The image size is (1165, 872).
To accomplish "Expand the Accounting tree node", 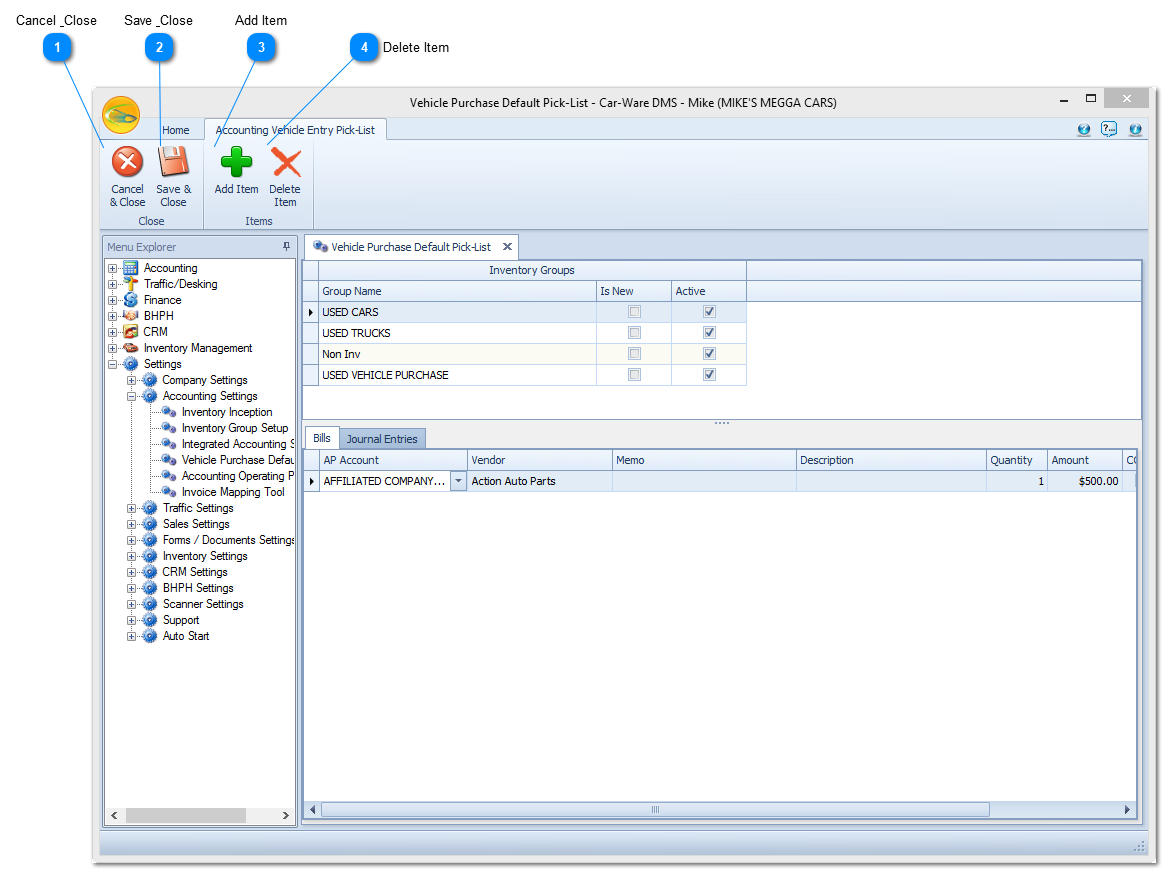I will pos(112,268).
